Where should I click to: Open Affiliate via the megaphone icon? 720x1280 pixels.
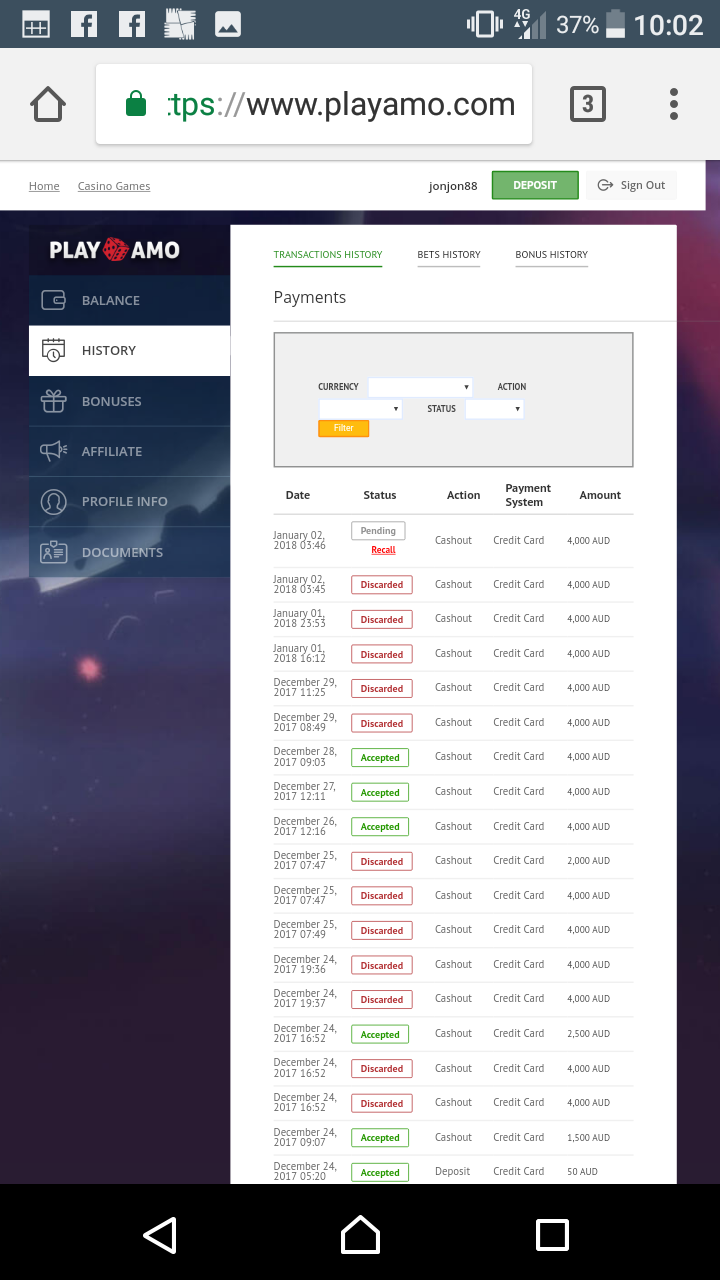[53, 451]
